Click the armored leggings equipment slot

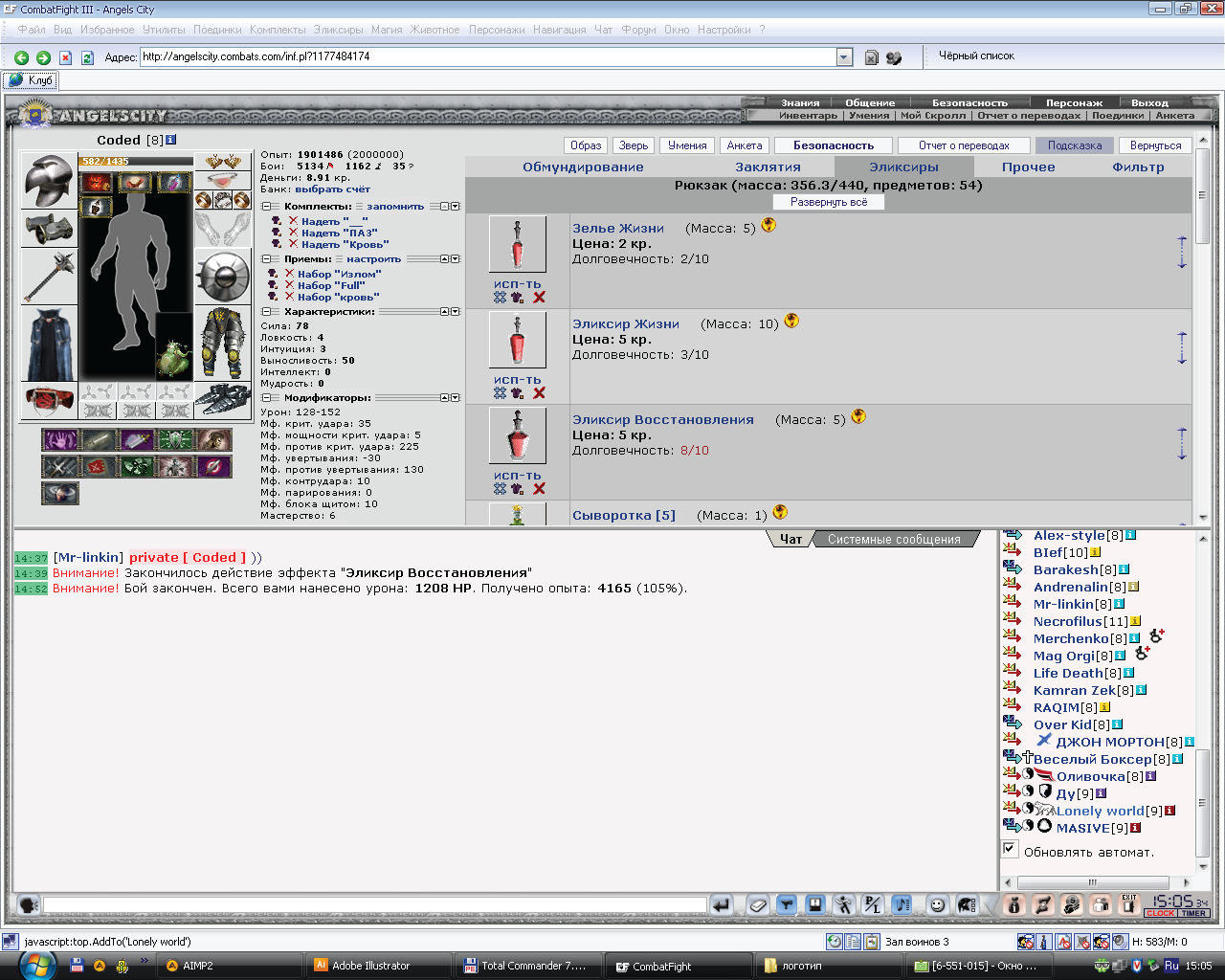pyautogui.click(x=222, y=344)
